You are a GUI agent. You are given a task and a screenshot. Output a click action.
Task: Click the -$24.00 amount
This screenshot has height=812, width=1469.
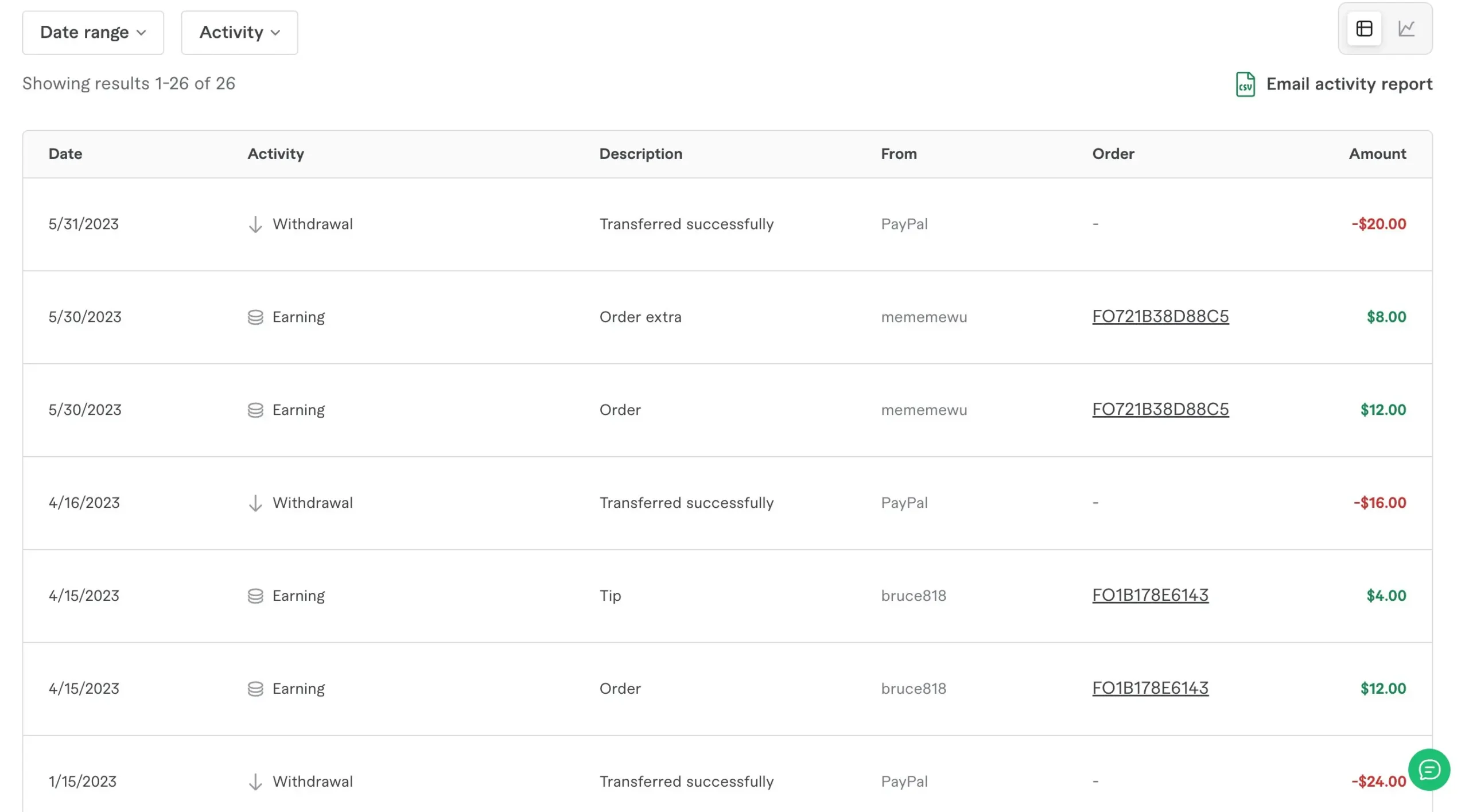1378,782
